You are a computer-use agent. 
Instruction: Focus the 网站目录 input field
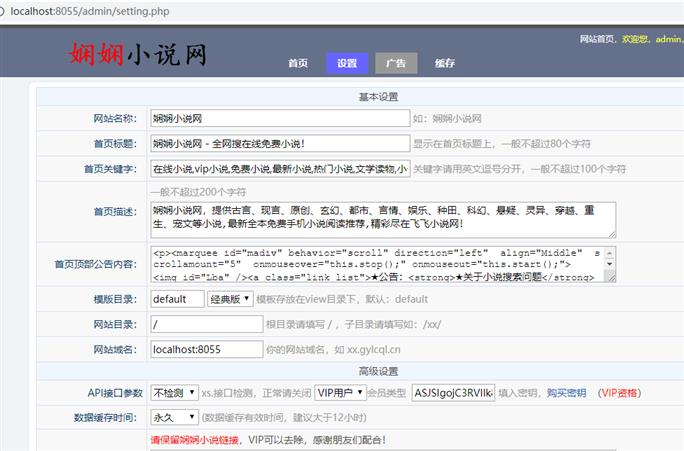pyautogui.click(x=207, y=324)
